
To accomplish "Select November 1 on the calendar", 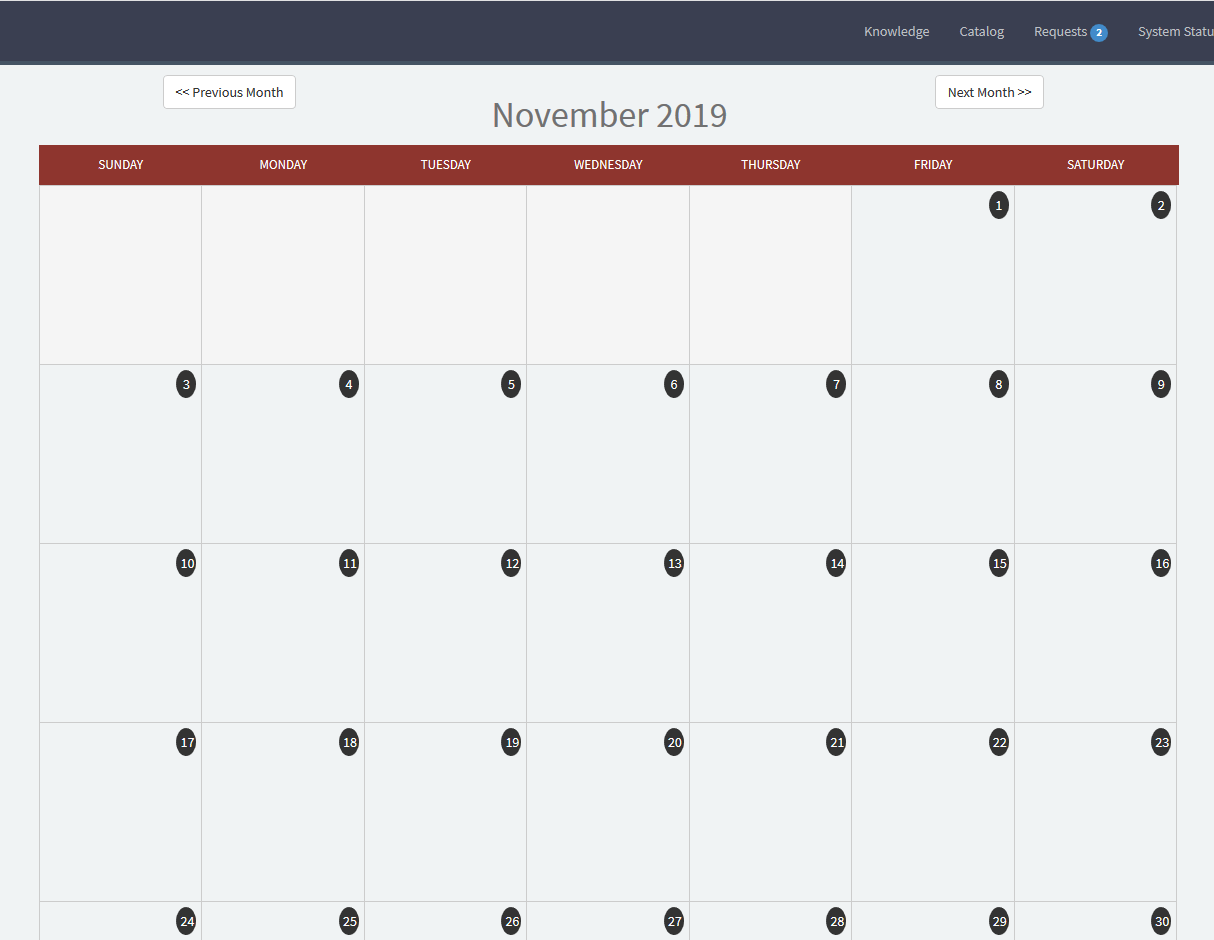I will (998, 205).
